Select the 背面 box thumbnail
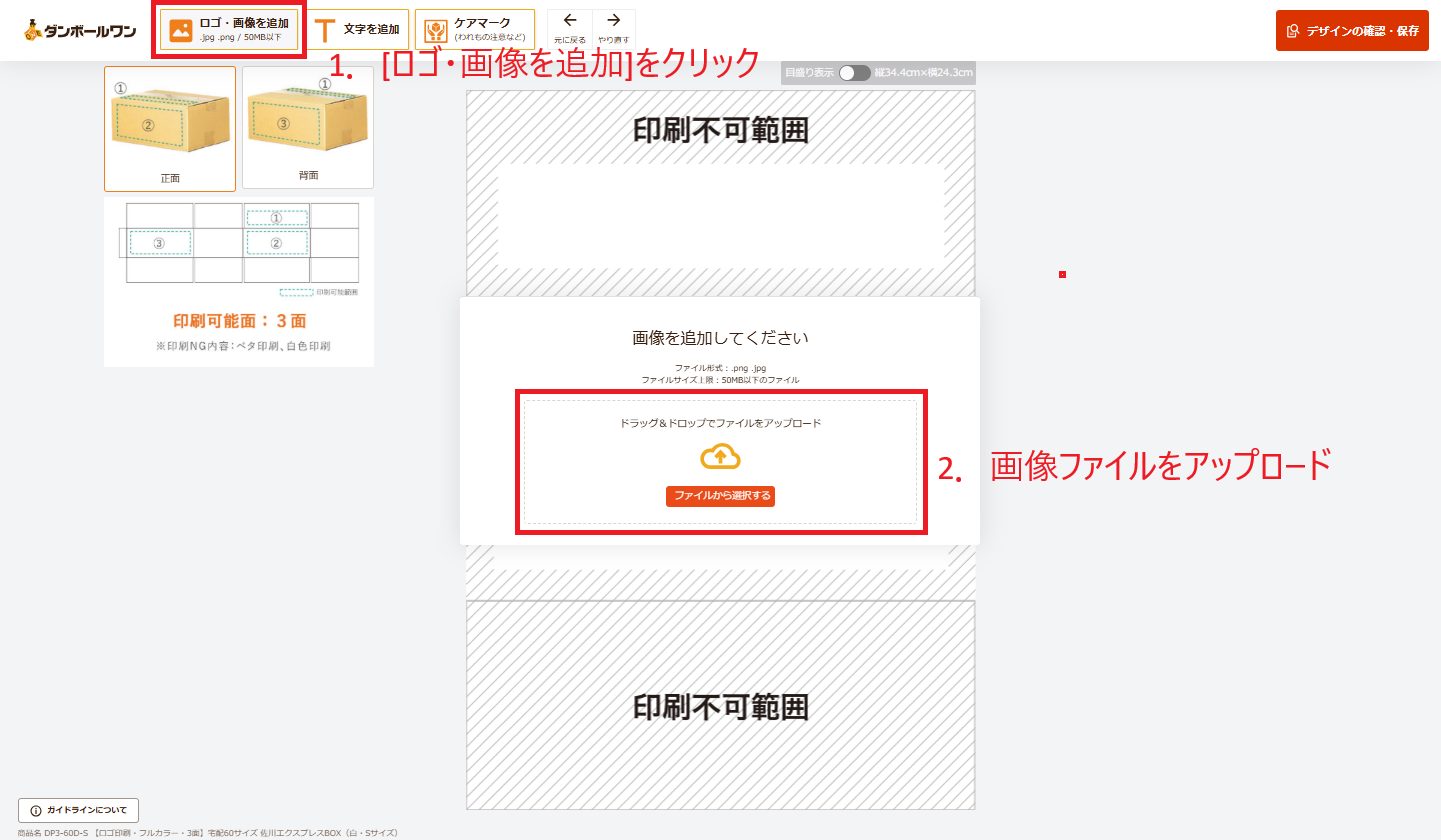1441x840 pixels. tap(308, 128)
